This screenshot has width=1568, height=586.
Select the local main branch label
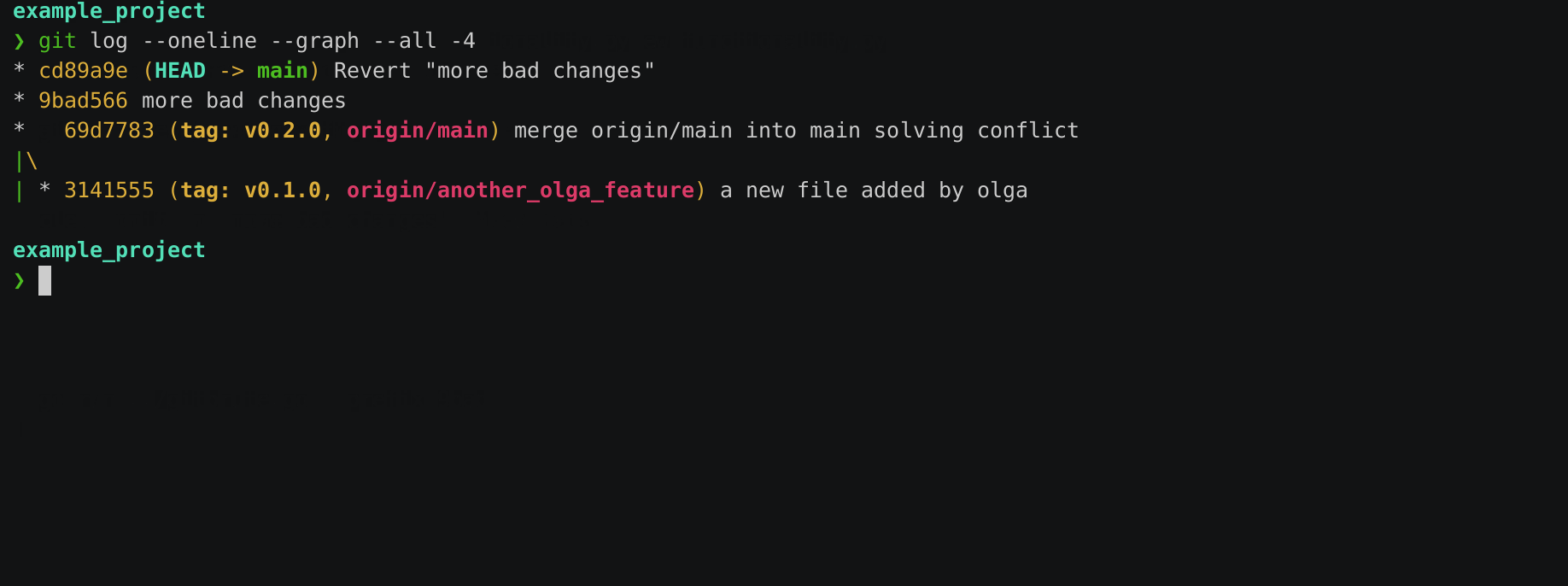[283, 71]
